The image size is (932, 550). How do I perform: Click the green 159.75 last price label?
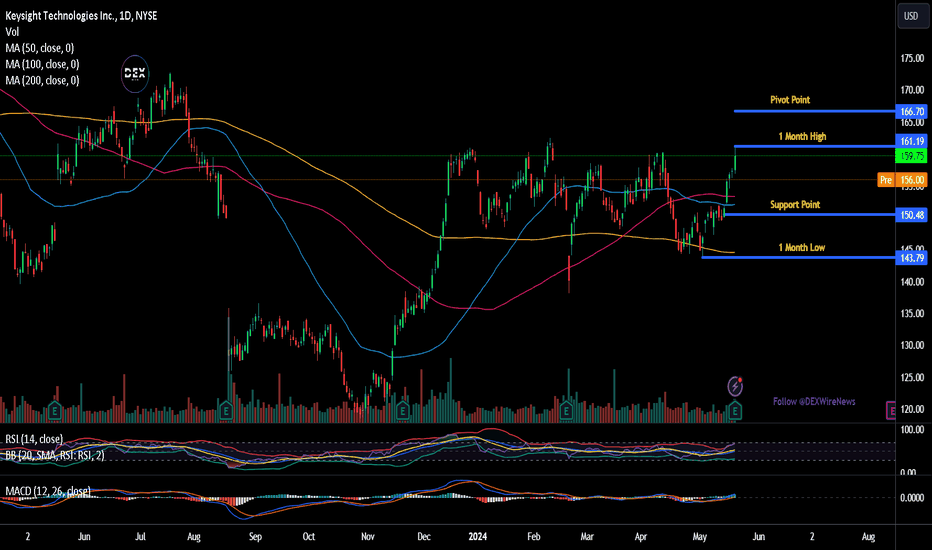coord(912,156)
